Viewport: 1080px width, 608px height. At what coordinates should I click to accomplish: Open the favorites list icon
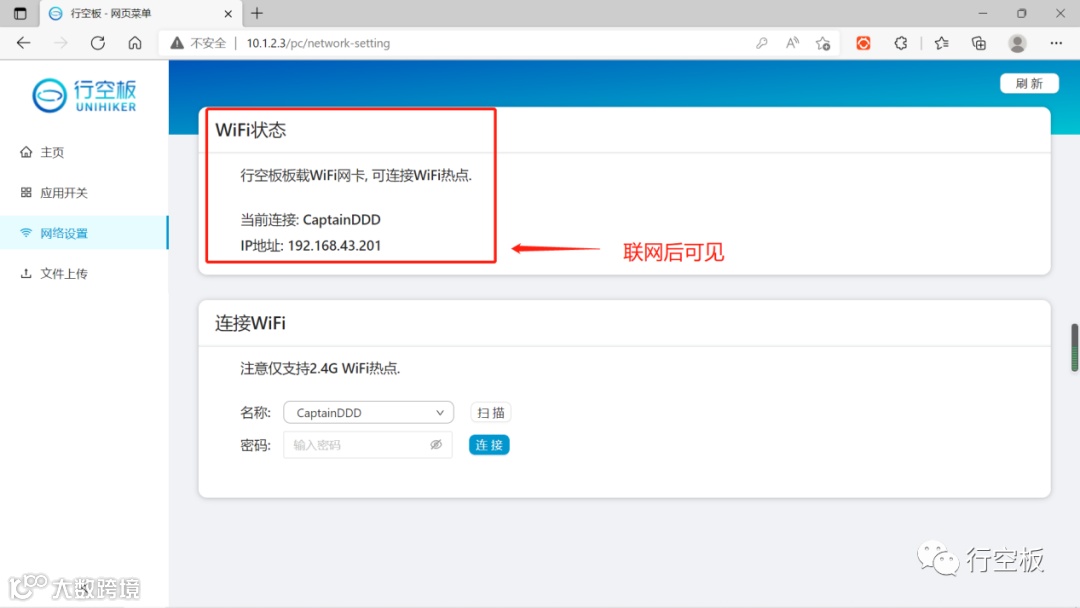click(942, 43)
